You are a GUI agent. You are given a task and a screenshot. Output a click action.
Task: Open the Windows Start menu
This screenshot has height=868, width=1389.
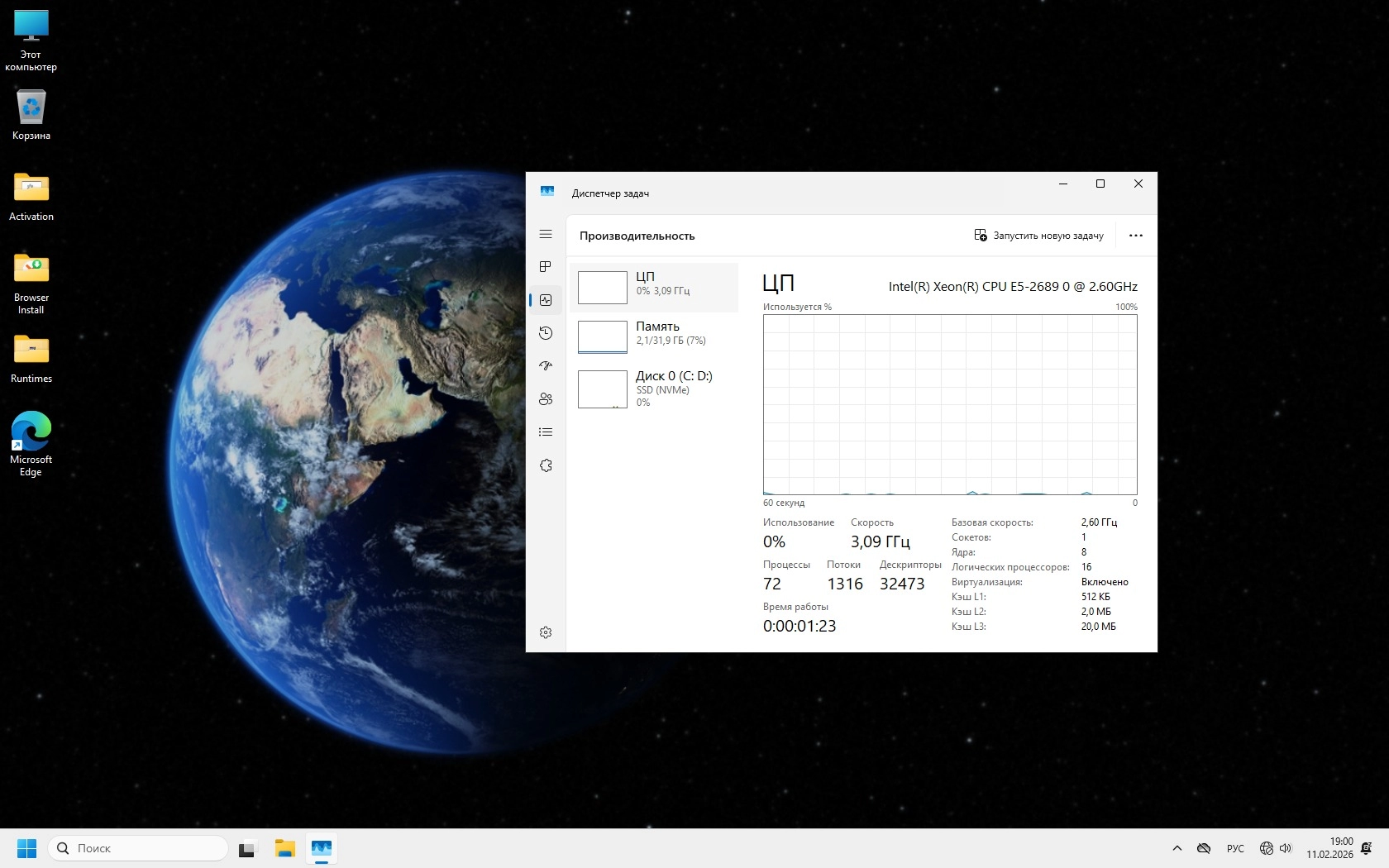pyautogui.click(x=26, y=848)
